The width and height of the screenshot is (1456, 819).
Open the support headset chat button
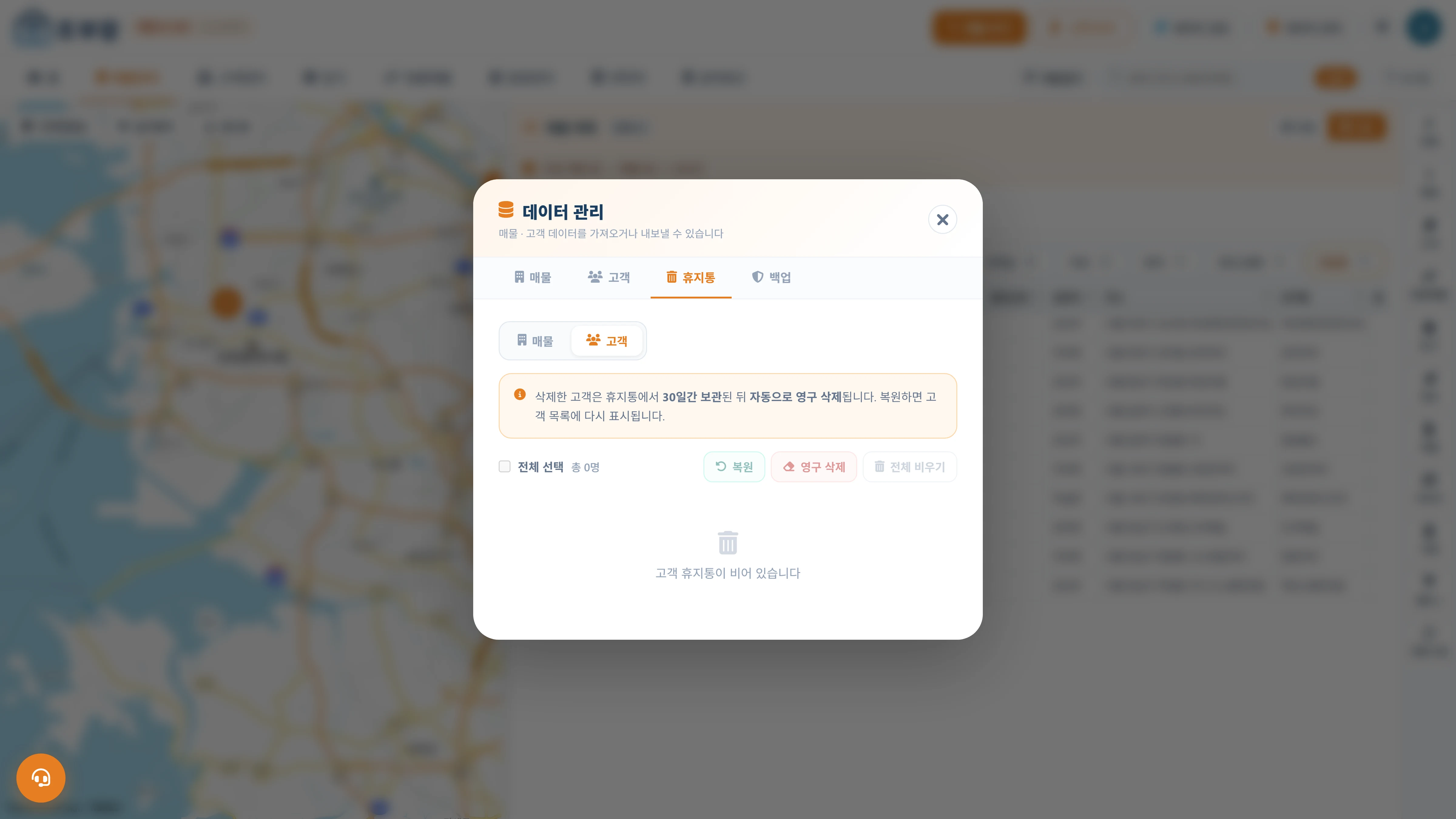tap(41, 778)
